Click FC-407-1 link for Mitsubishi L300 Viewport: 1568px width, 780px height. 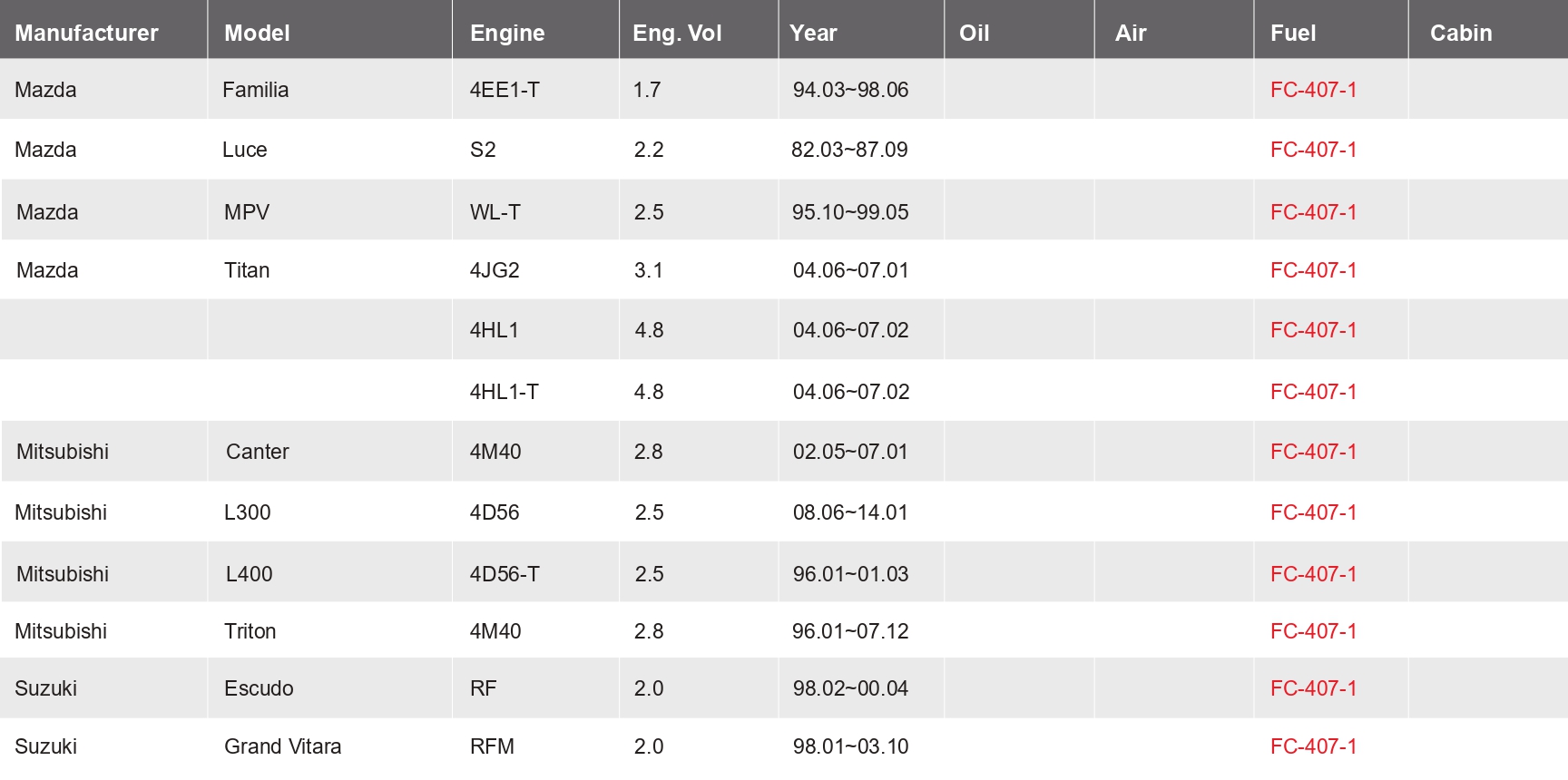(1313, 512)
